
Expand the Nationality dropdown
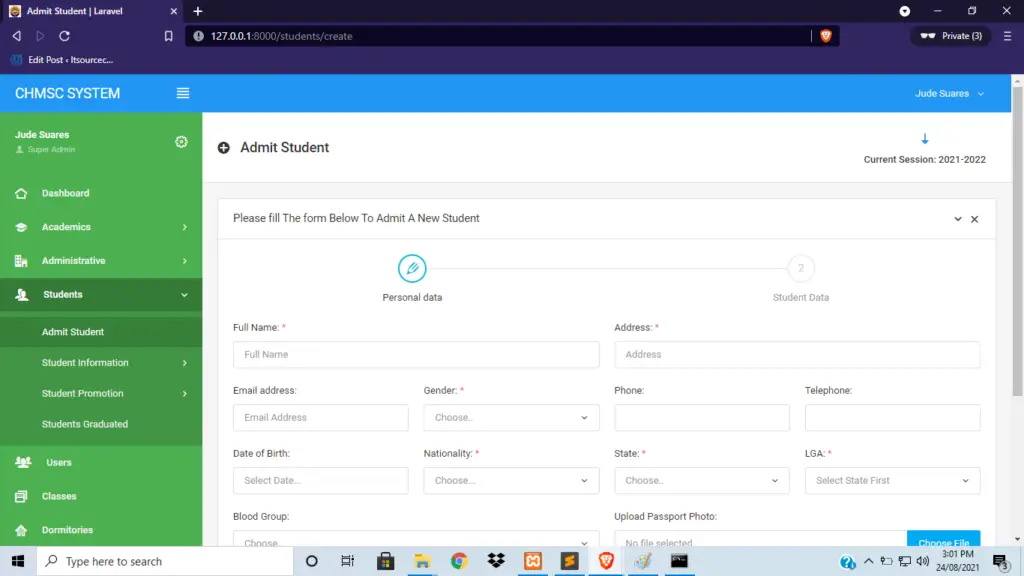point(511,480)
